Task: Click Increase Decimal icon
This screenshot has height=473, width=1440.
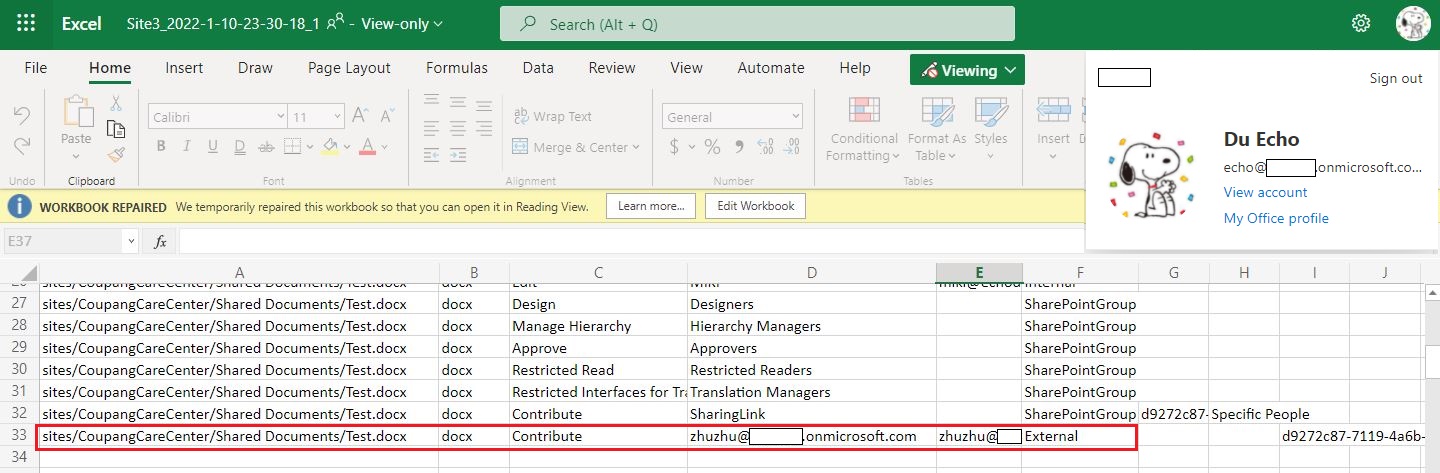Action: click(x=765, y=147)
